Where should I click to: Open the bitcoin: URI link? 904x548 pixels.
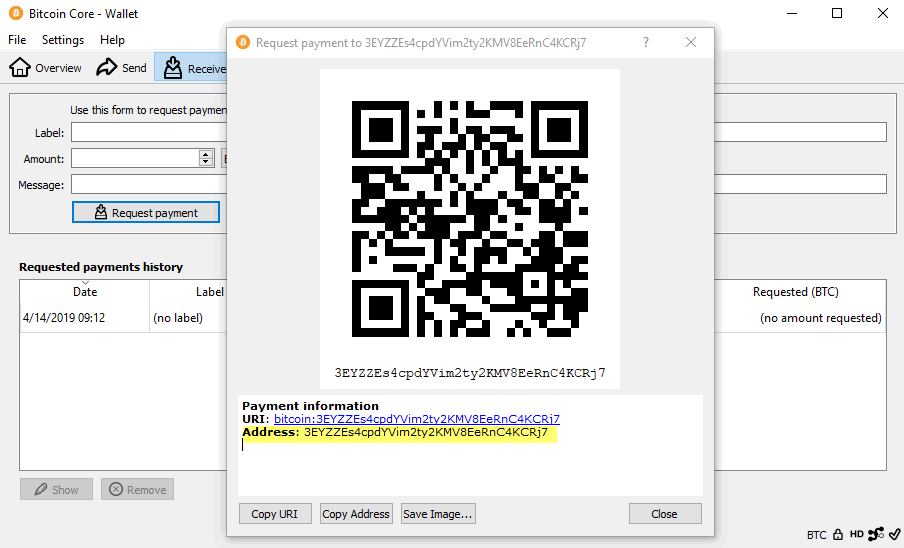[417, 419]
